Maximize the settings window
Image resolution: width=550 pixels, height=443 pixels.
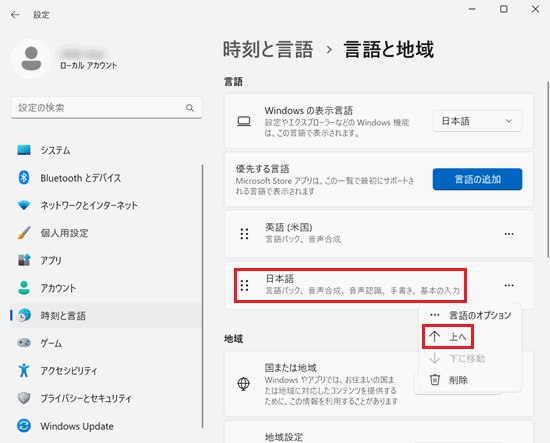coord(504,9)
